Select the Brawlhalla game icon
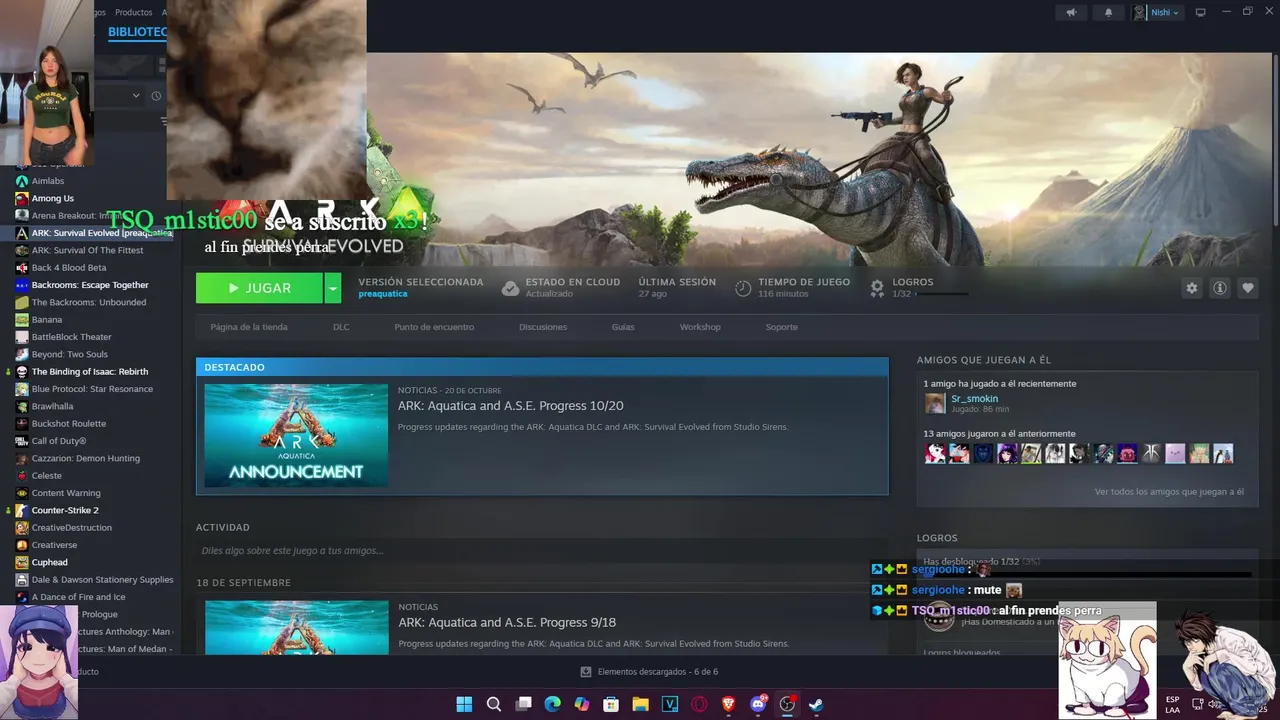 tap(22, 407)
